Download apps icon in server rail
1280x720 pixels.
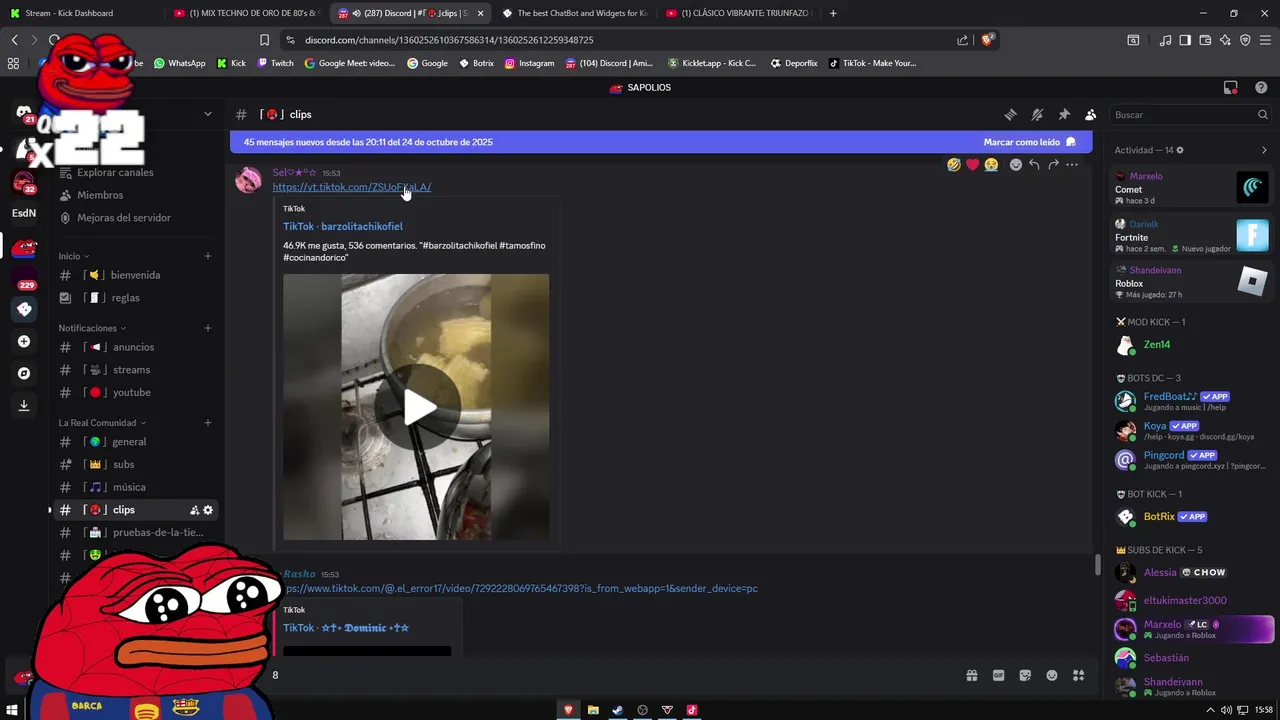point(24,405)
